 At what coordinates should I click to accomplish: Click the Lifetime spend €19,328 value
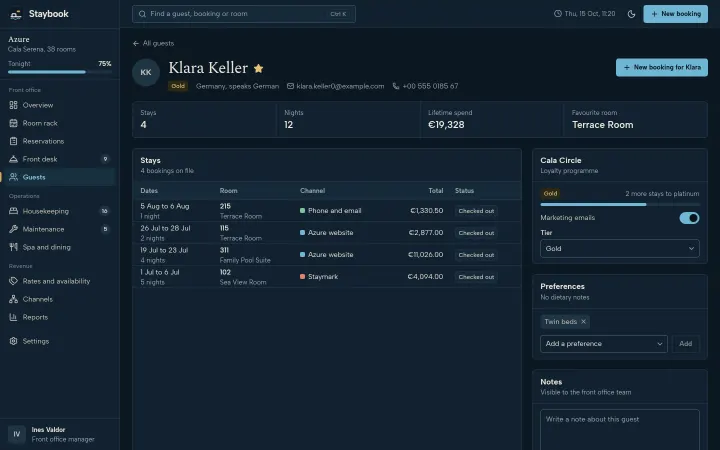[446, 125]
